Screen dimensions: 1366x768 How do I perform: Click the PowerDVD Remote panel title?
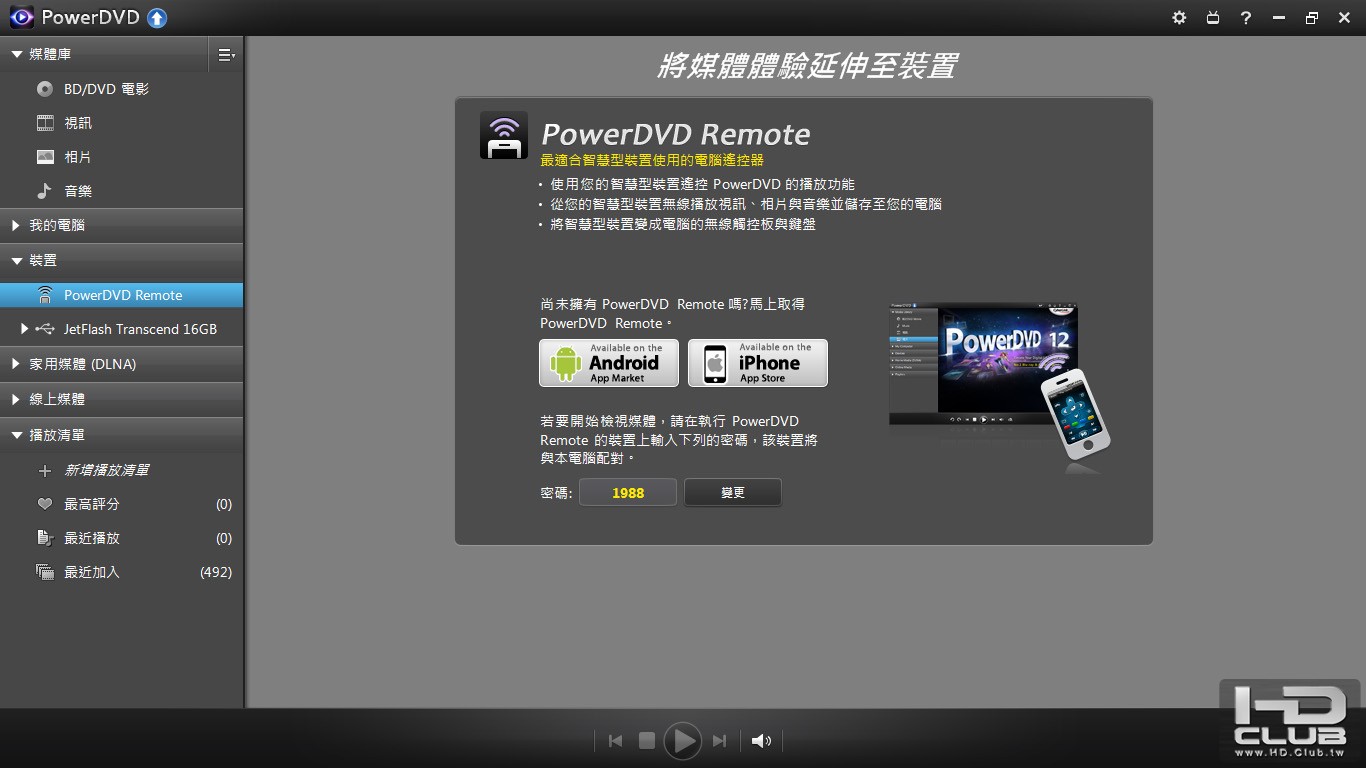tap(676, 134)
